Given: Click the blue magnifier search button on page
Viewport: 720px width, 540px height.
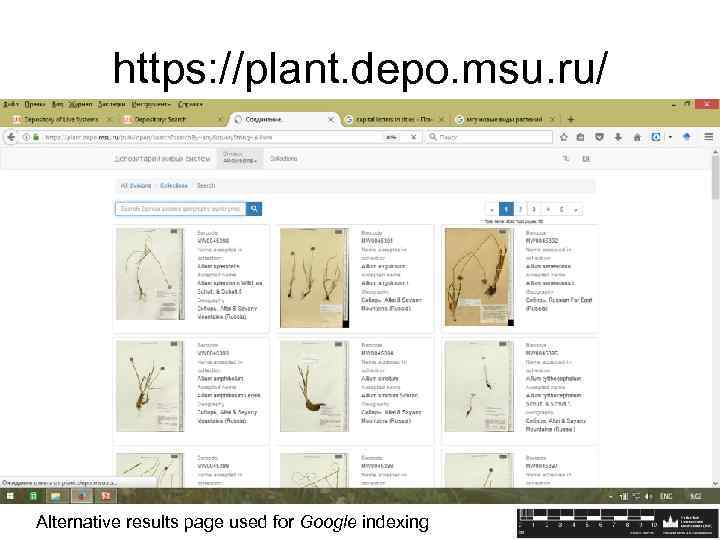Looking at the screenshot, I should pyautogui.click(x=254, y=209).
